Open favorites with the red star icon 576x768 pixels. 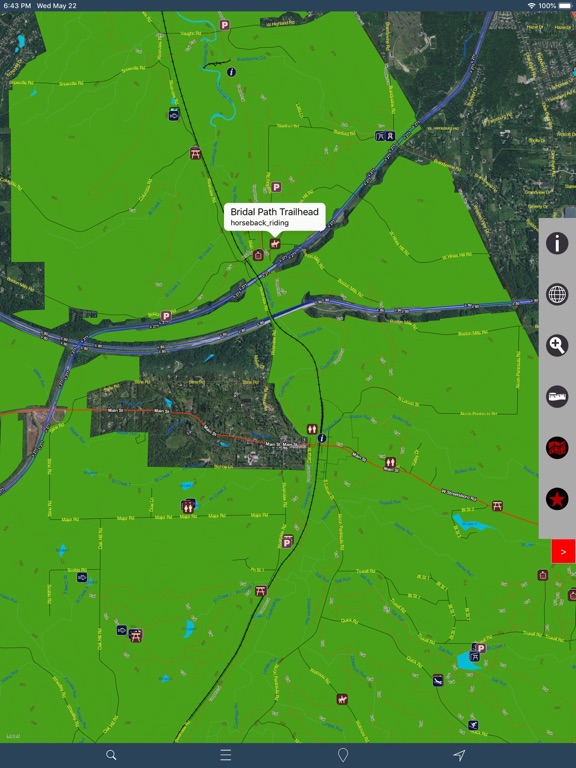tap(557, 499)
